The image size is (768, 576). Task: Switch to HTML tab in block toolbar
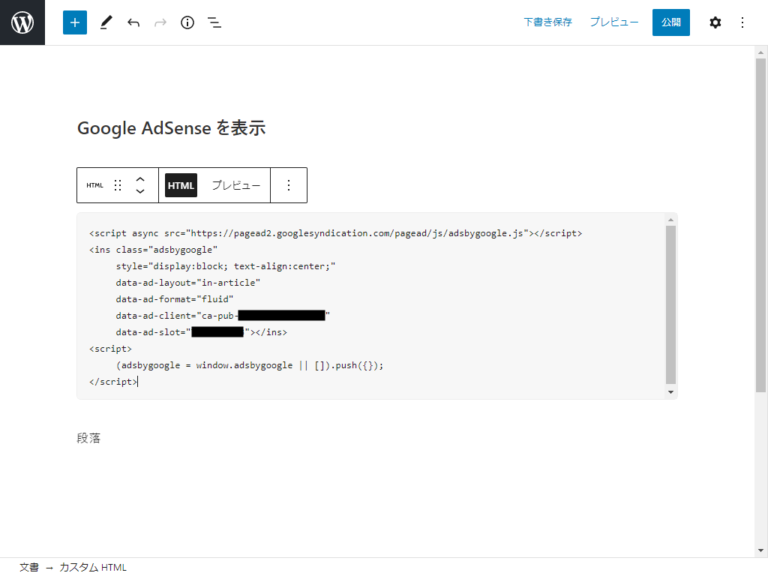pyautogui.click(x=181, y=185)
